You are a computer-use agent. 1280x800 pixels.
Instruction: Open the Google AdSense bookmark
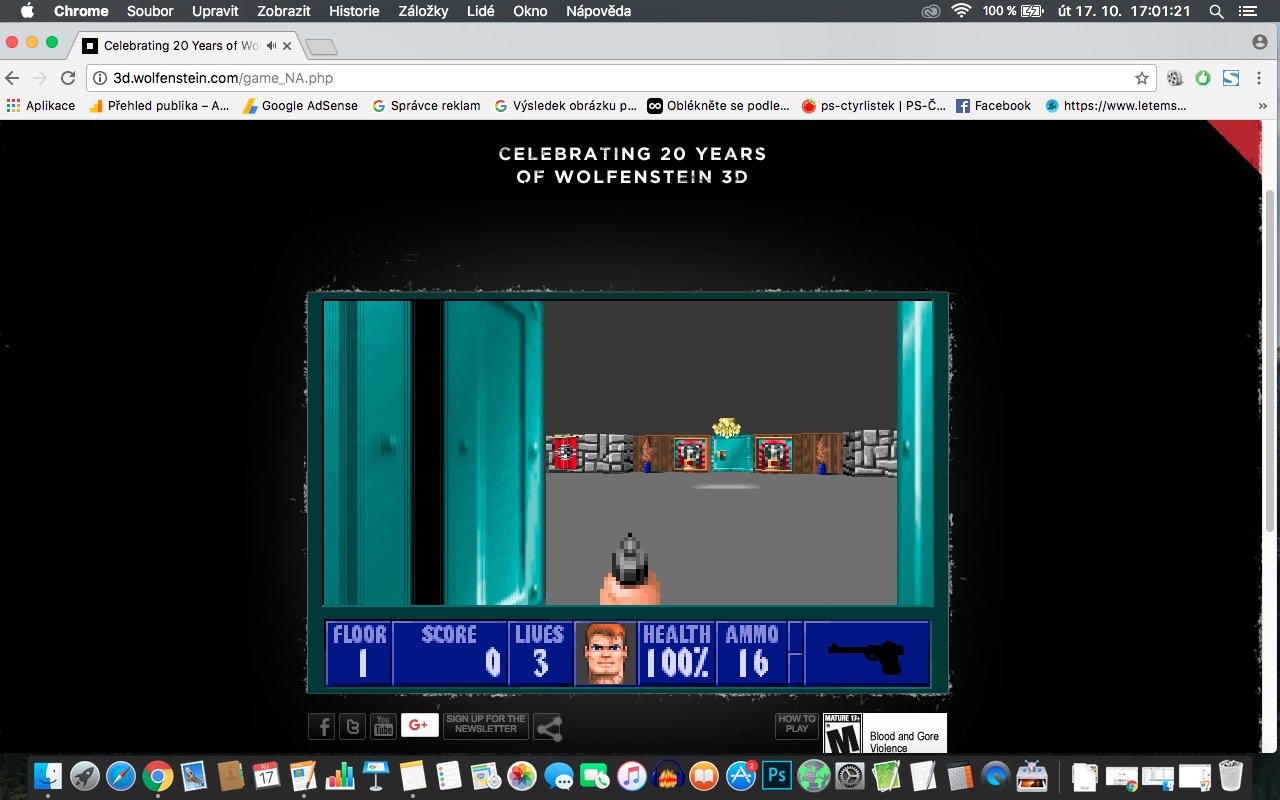point(300,105)
